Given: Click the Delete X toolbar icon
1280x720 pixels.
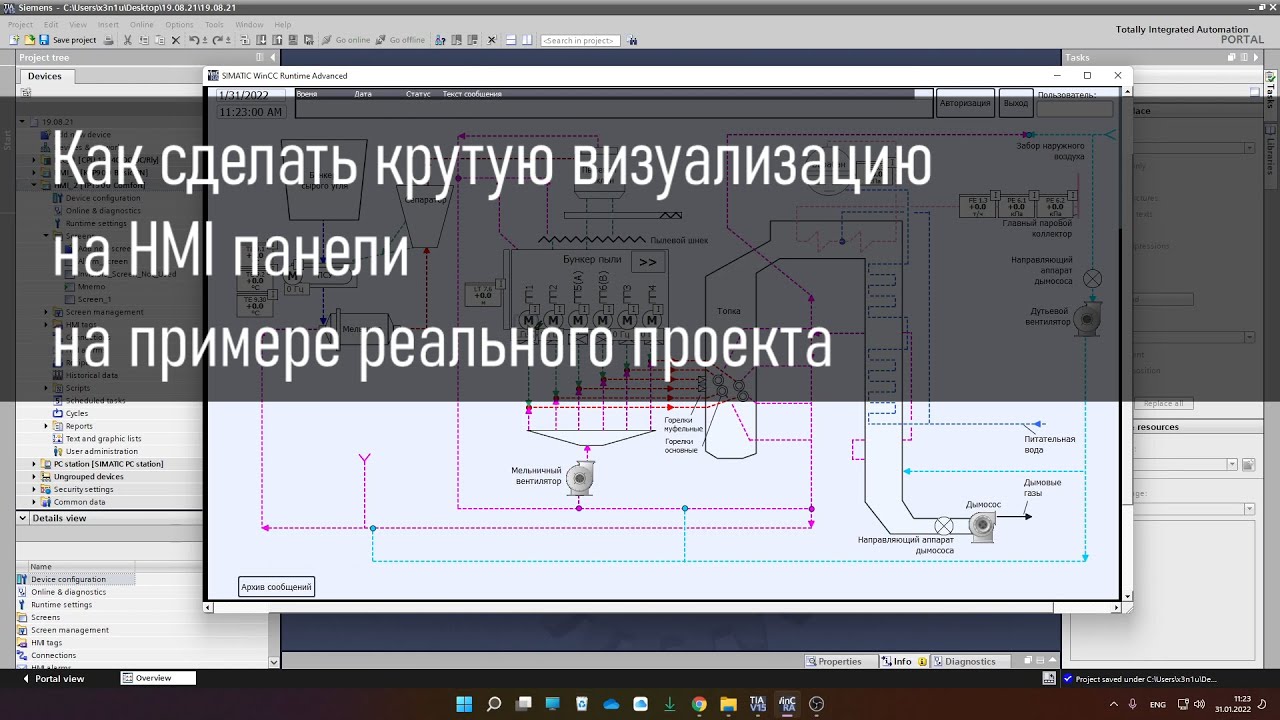Looking at the screenshot, I should (176, 40).
